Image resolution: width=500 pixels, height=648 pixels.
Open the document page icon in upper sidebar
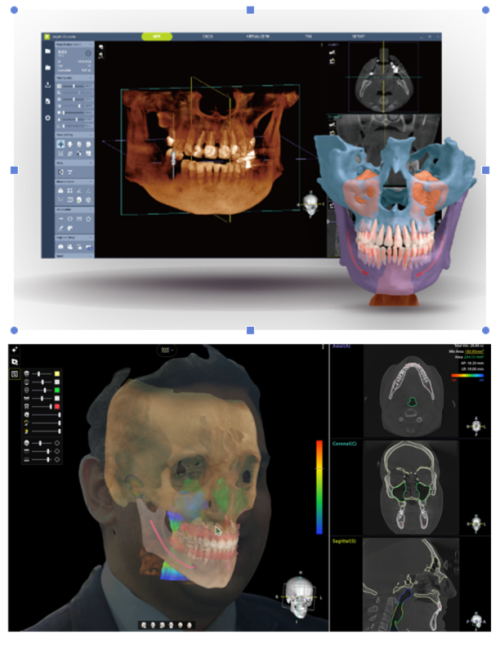[x=48, y=101]
